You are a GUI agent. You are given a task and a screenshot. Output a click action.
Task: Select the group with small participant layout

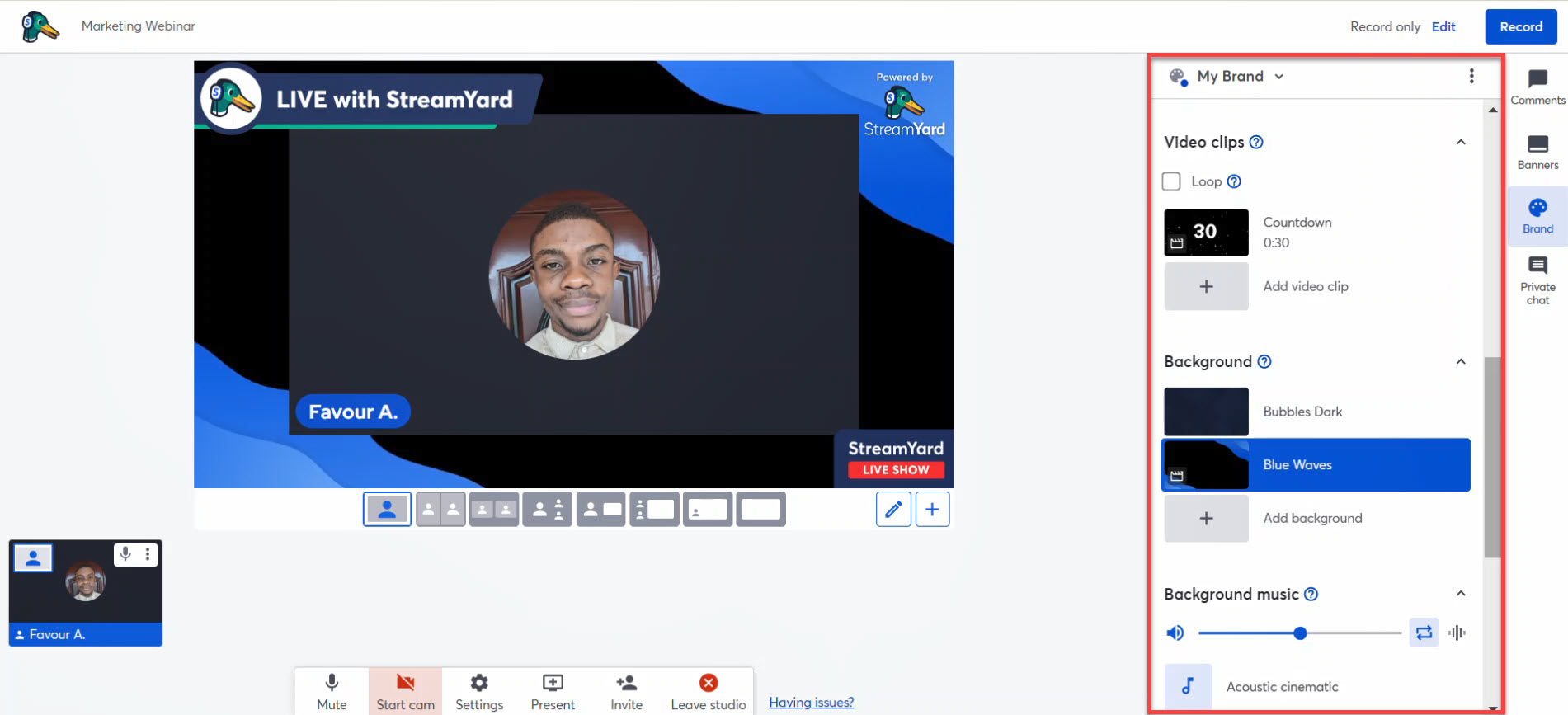point(547,510)
